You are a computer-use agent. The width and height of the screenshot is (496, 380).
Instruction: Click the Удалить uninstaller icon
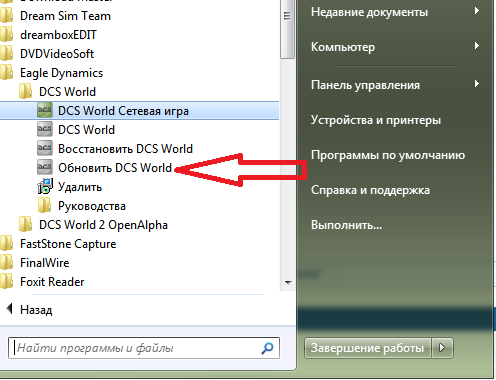point(45,186)
